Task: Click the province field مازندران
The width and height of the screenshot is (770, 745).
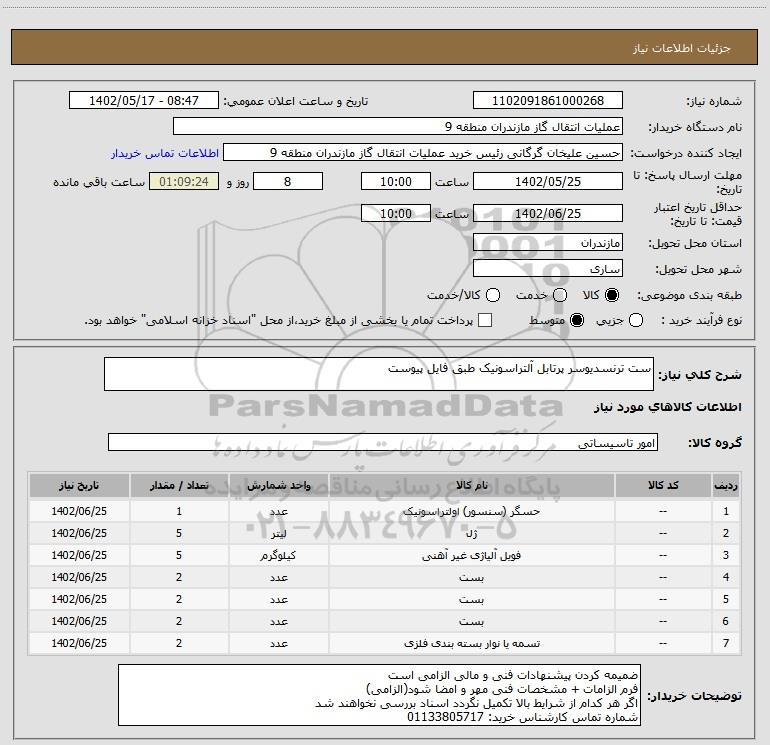Action: [x=548, y=243]
